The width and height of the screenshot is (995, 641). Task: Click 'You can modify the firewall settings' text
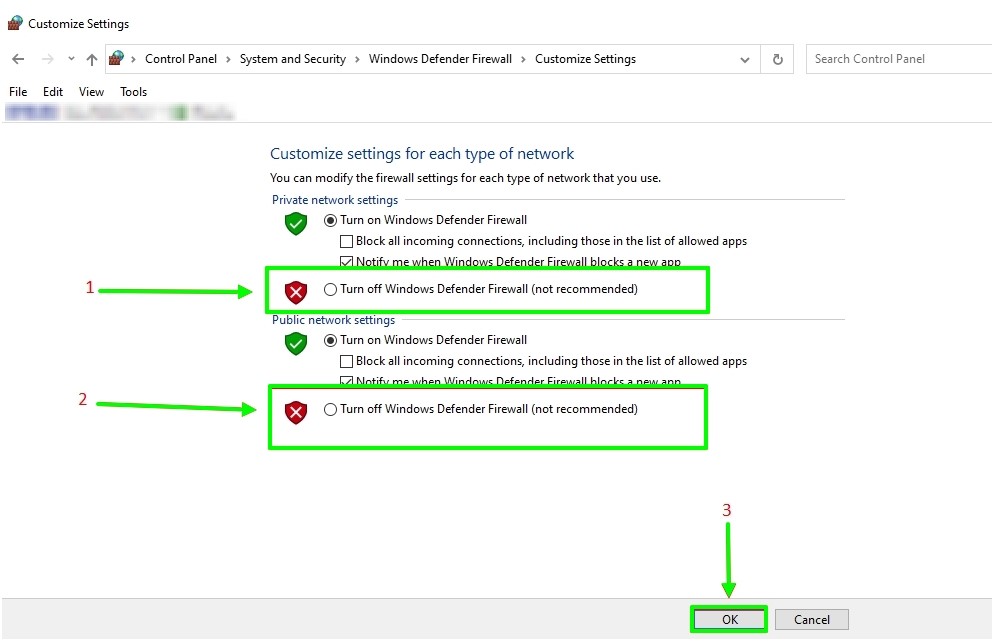pyautogui.click(x=465, y=178)
